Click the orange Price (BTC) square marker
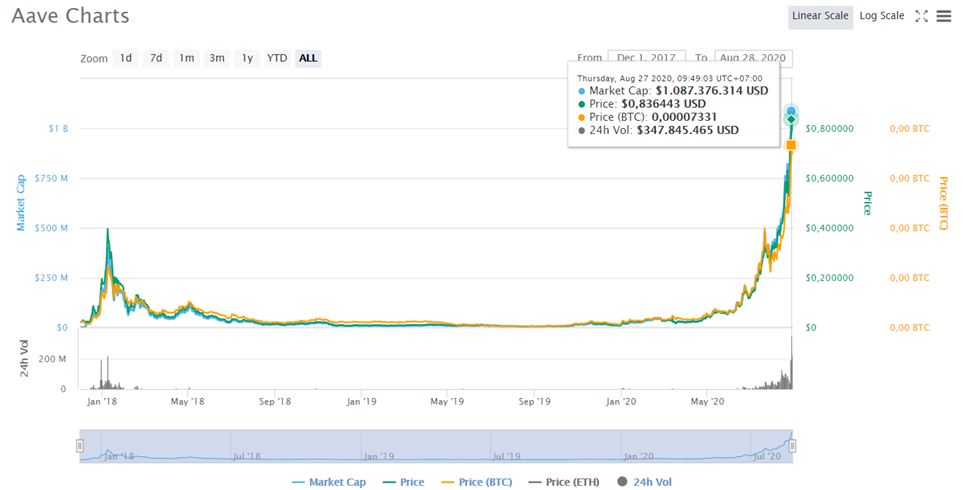The width and height of the screenshot is (963, 490). point(792,145)
